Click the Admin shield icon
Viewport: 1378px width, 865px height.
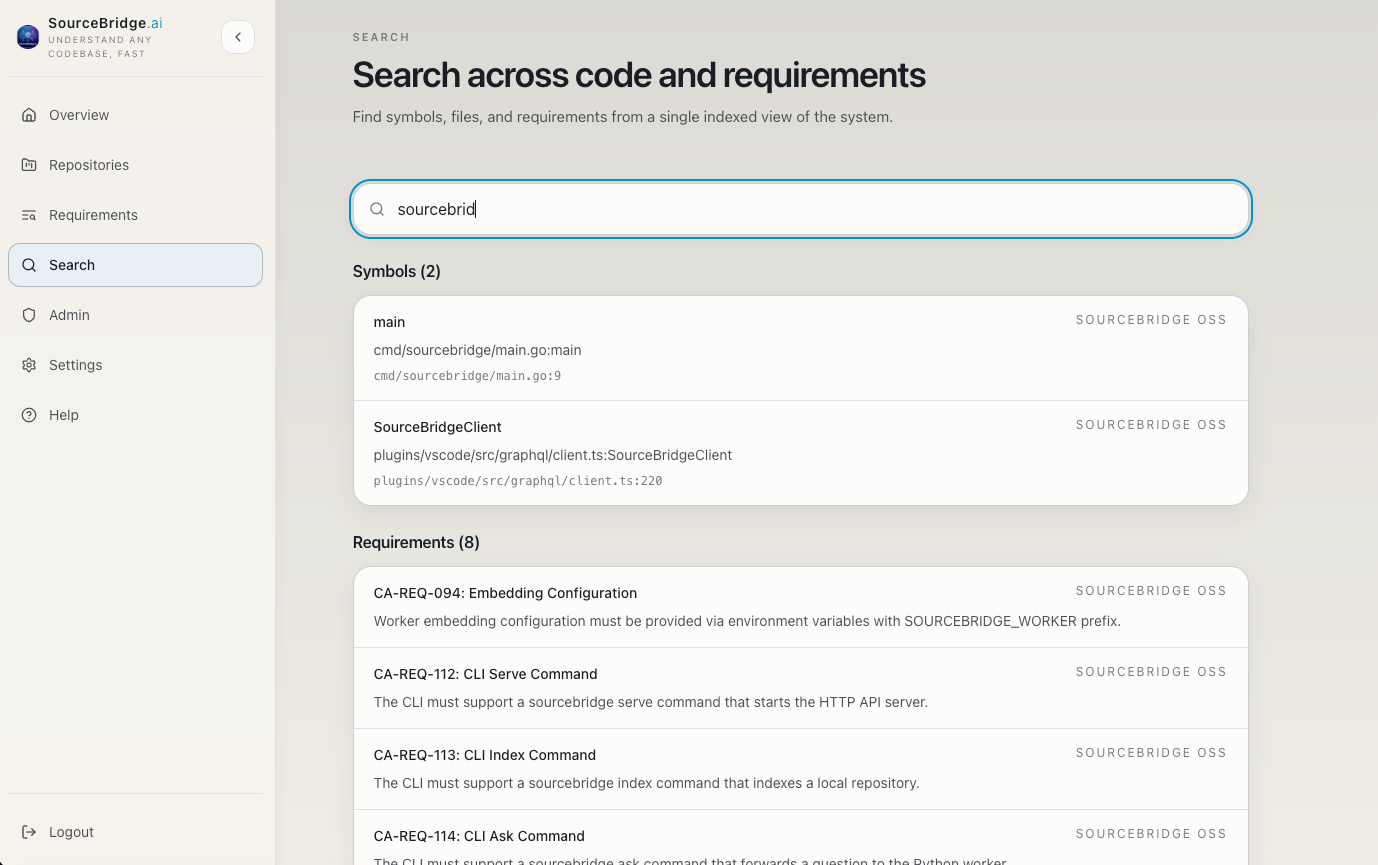tap(29, 315)
